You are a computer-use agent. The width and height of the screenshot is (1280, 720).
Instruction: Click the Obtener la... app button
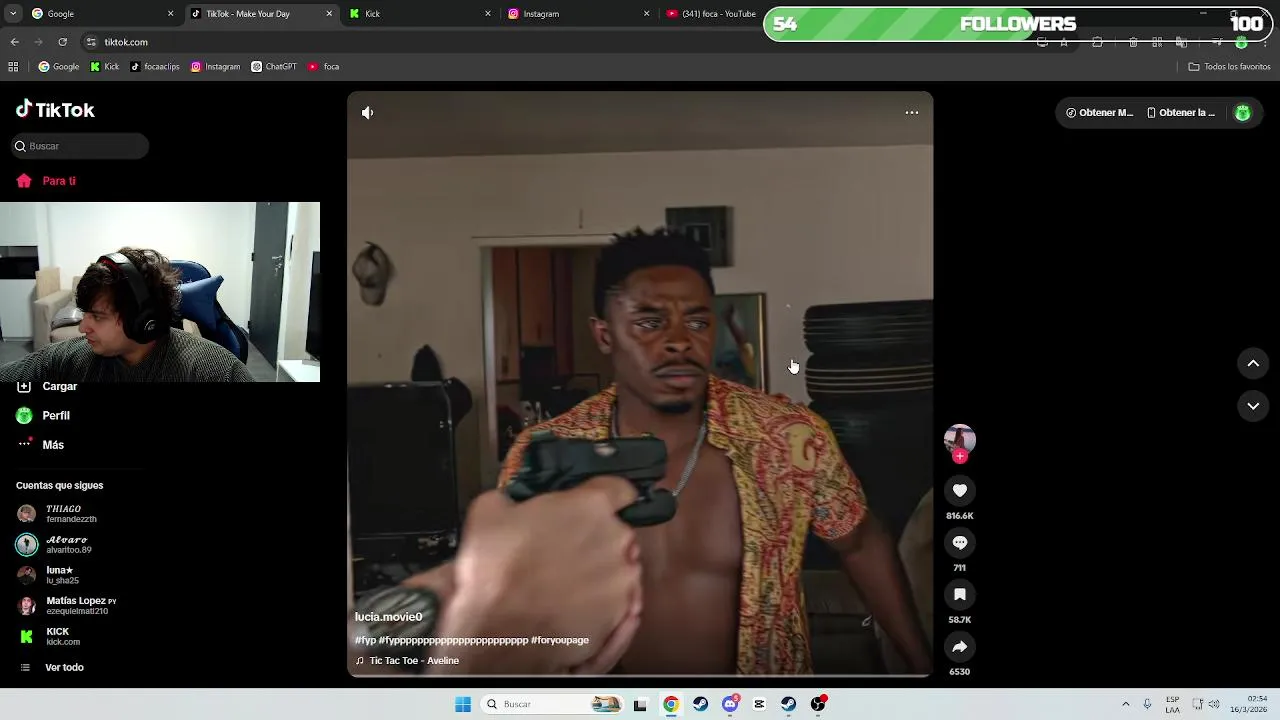(1181, 113)
